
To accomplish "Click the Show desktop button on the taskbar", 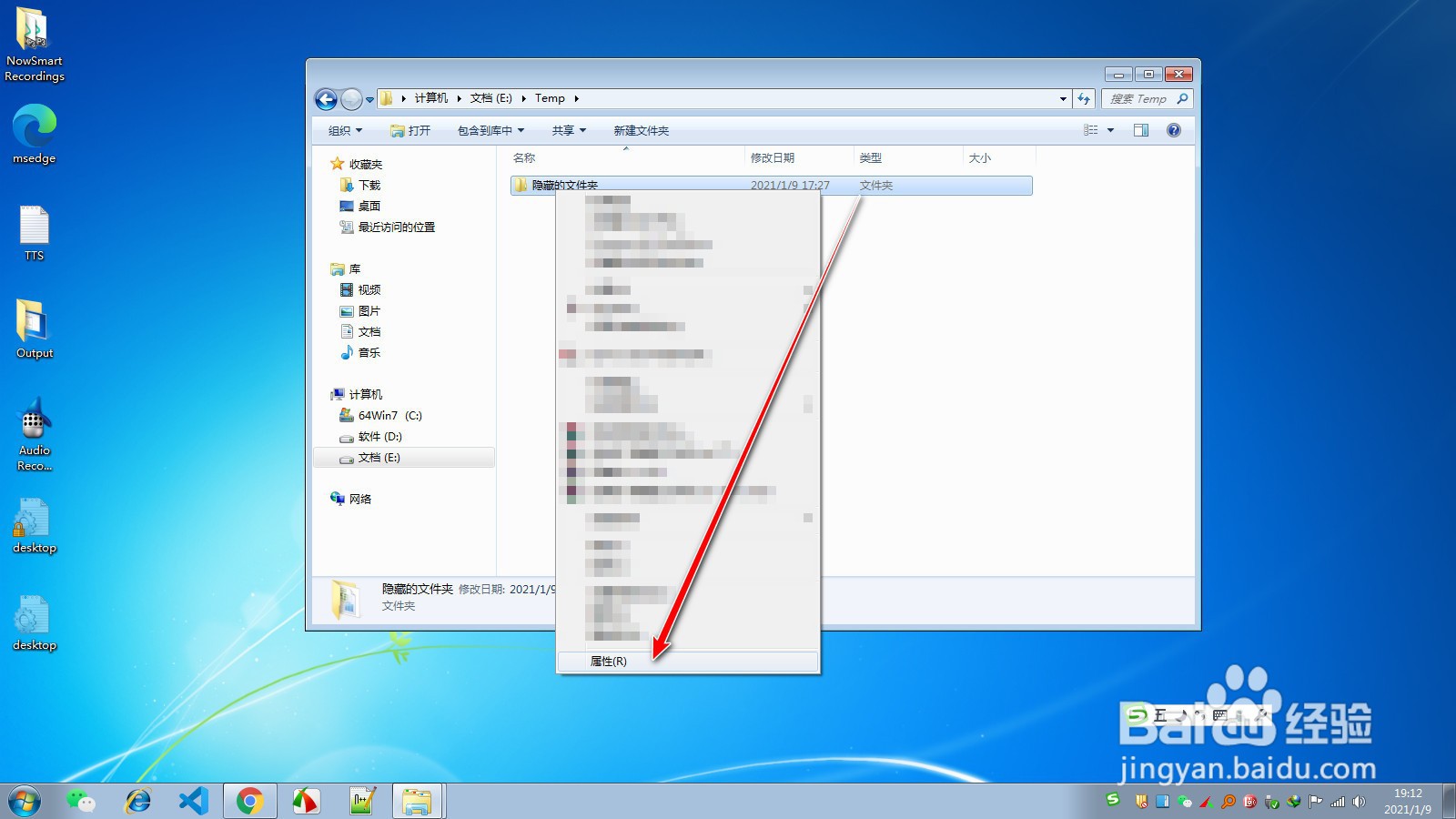I will (1449, 801).
